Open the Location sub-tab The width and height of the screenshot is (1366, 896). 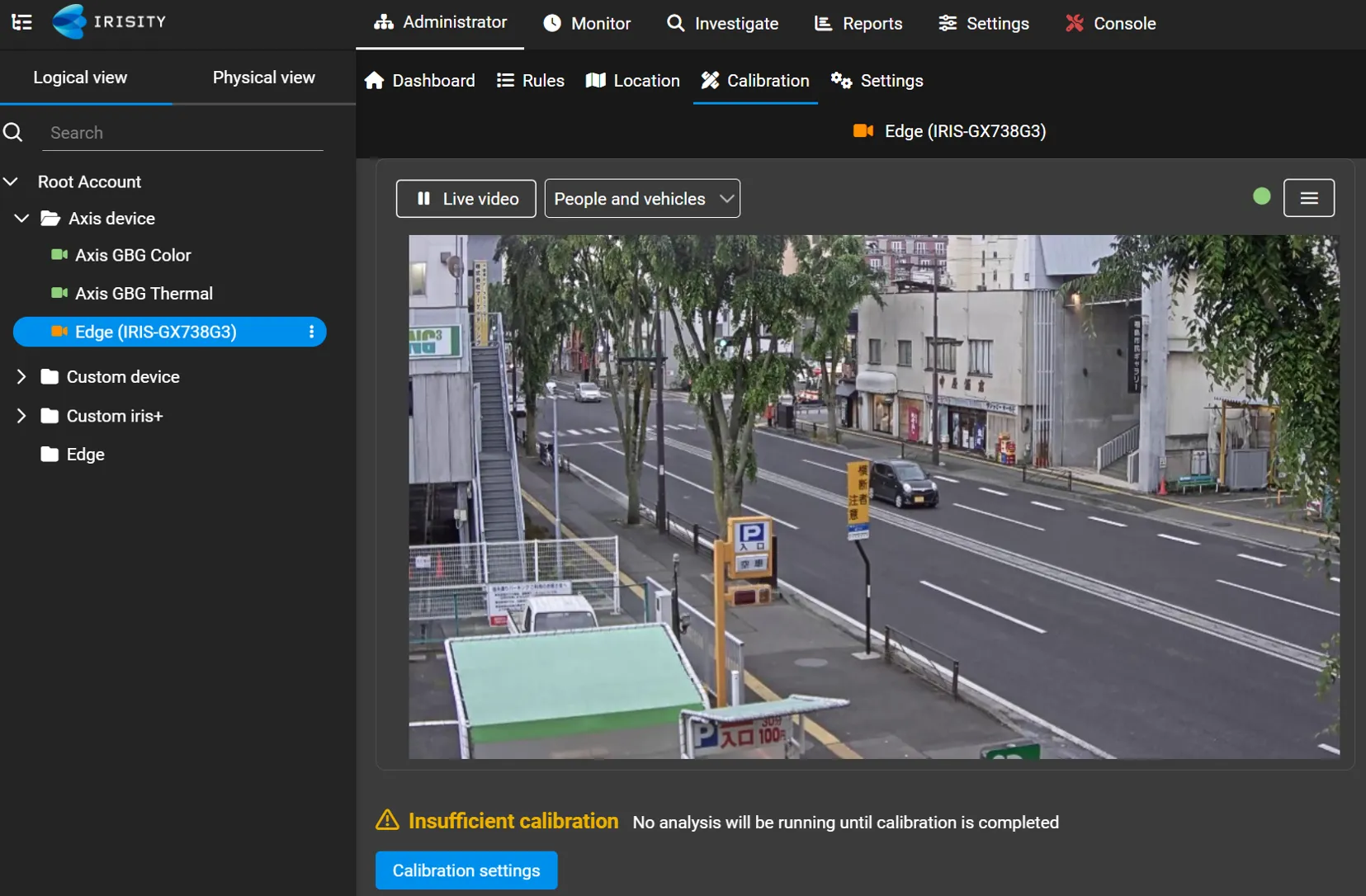click(x=632, y=81)
